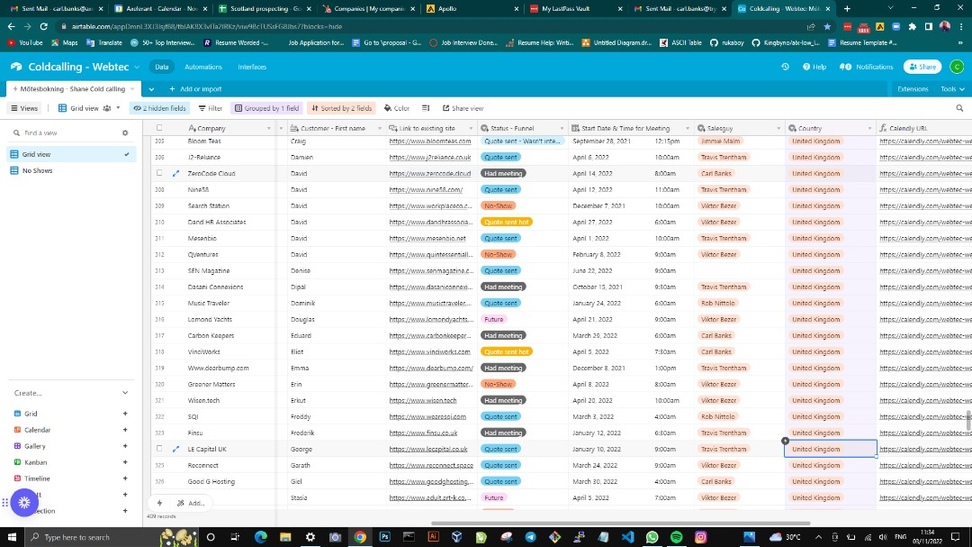Tick checkbox for LE Capital UK row
This screenshot has height=547, width=972.
[x=159, y=448]
